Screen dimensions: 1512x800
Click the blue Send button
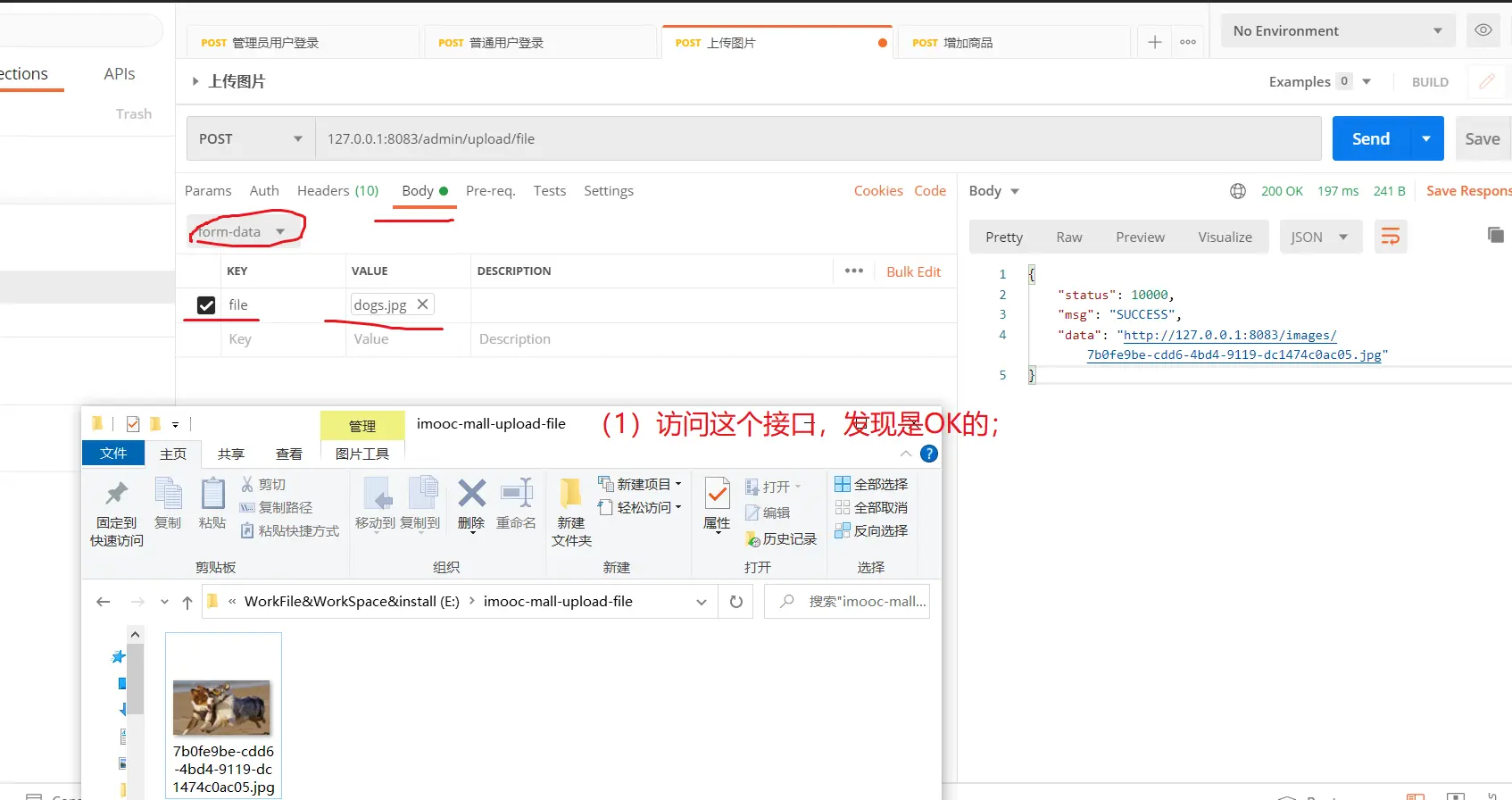(x=1370, y=139)
